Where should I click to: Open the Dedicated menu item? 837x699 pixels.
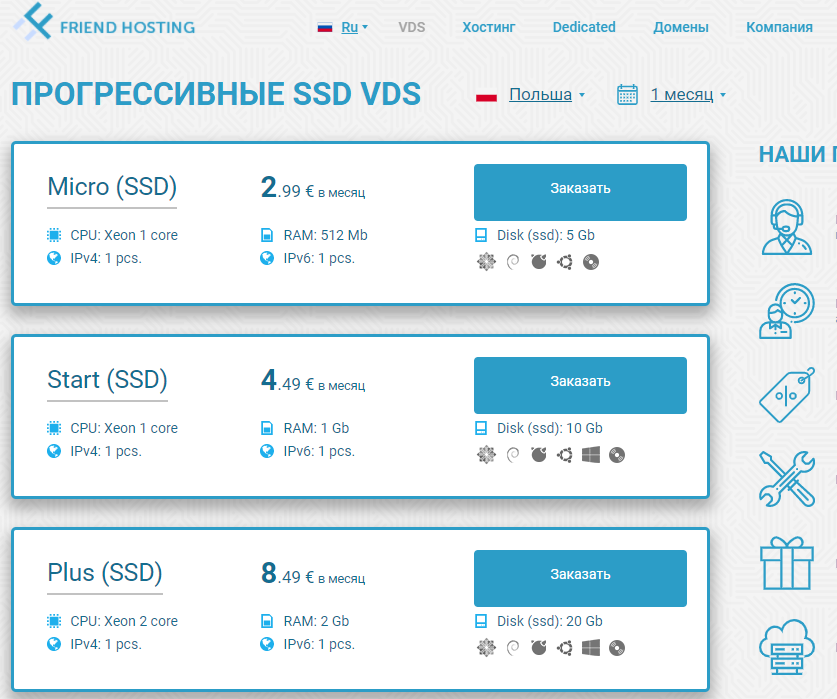click(x=584, y=27)
